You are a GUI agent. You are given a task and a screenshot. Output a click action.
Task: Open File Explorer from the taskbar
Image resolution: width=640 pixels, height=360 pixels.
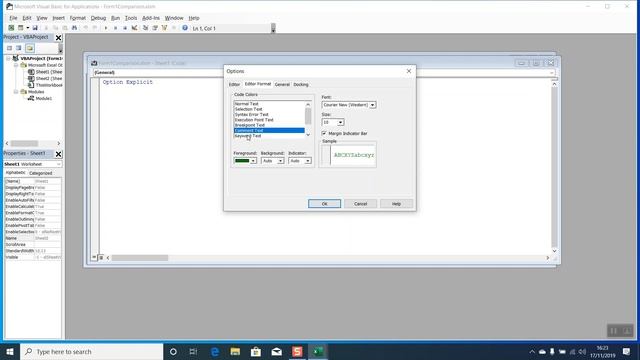point(235,351)
